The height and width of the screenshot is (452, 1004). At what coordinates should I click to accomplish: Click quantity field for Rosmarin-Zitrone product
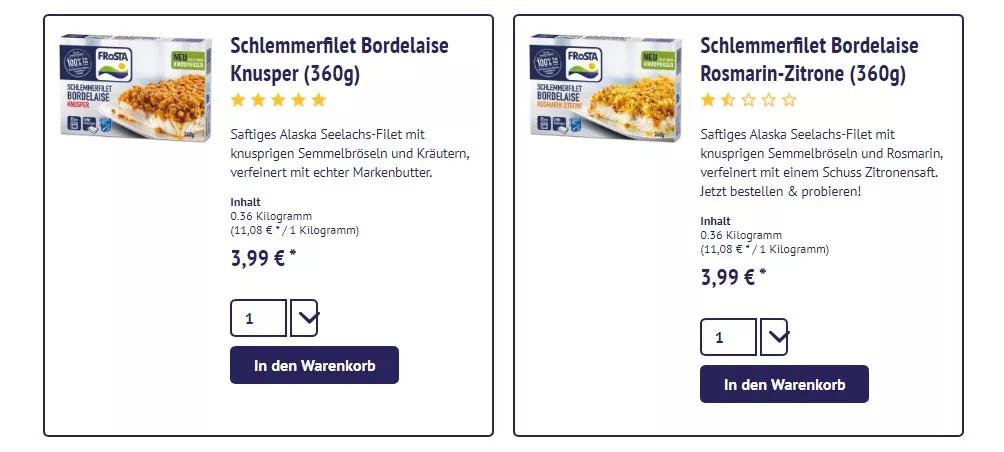(x=728, y=337)
